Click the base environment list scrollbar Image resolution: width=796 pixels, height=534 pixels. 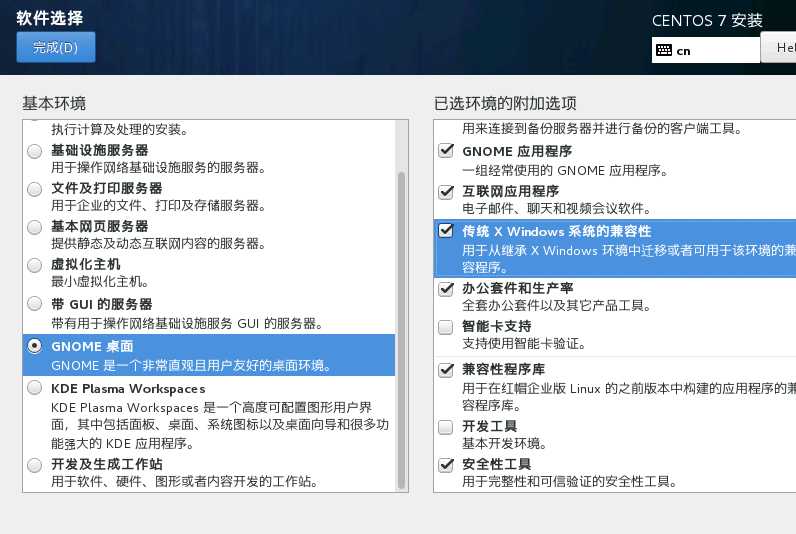[x=401, y=330]
